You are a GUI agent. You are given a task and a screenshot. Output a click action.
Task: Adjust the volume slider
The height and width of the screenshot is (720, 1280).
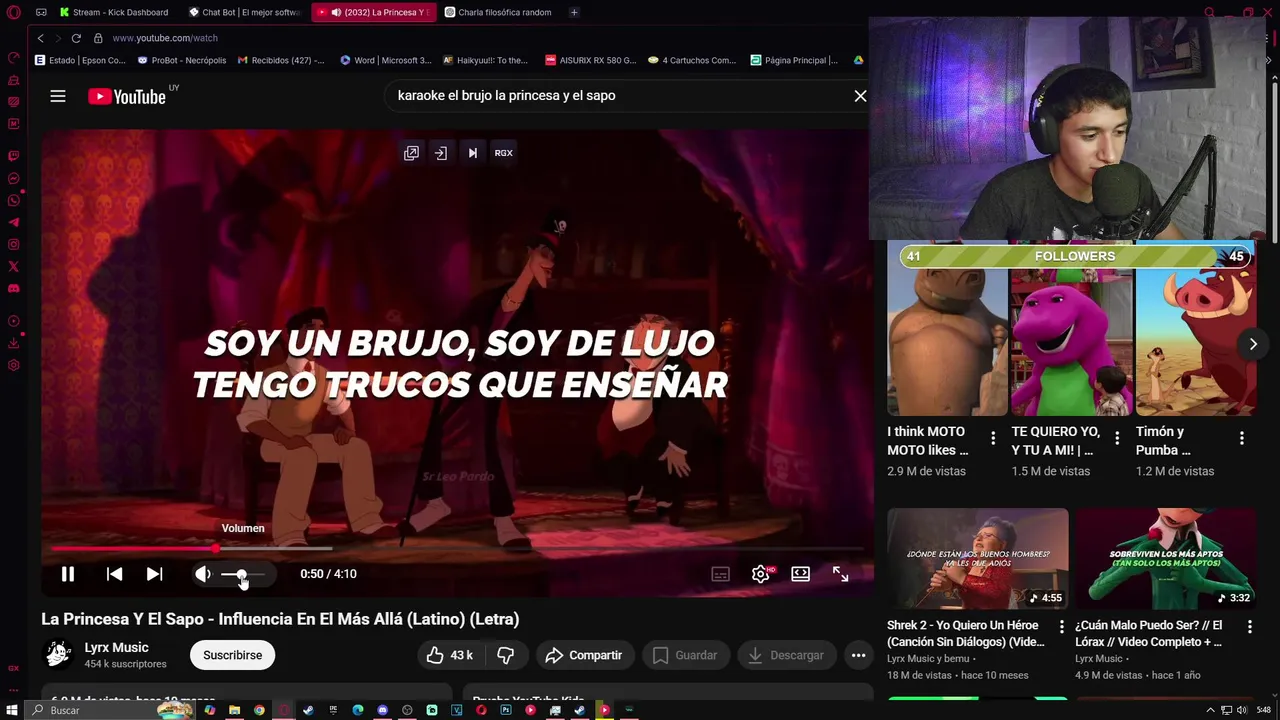[243, 574]
